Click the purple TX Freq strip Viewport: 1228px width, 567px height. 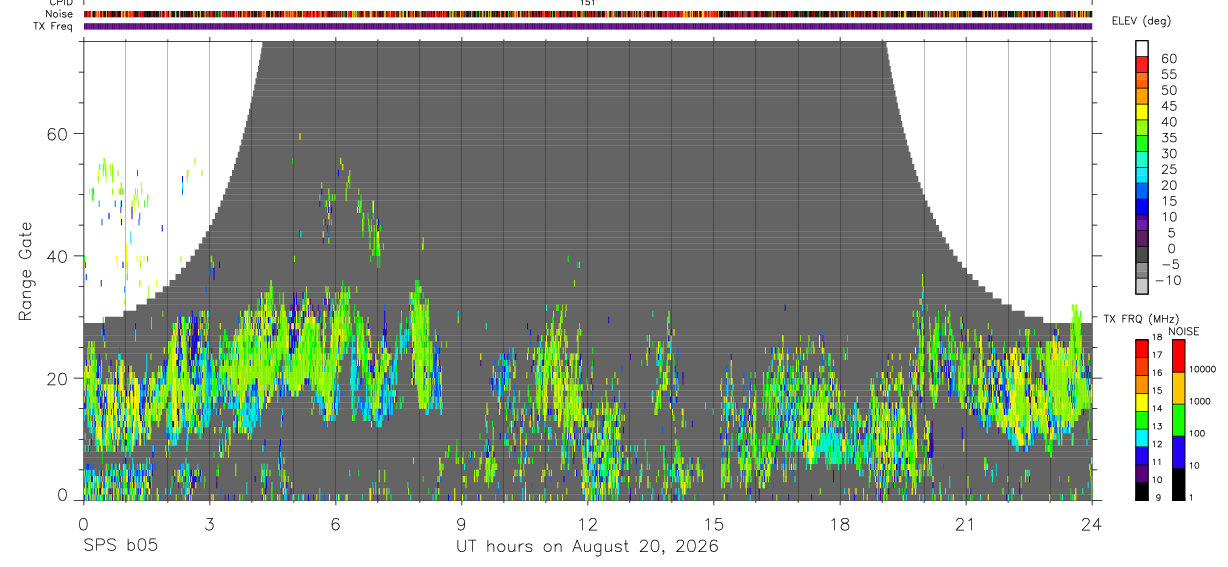click(588, 26)
